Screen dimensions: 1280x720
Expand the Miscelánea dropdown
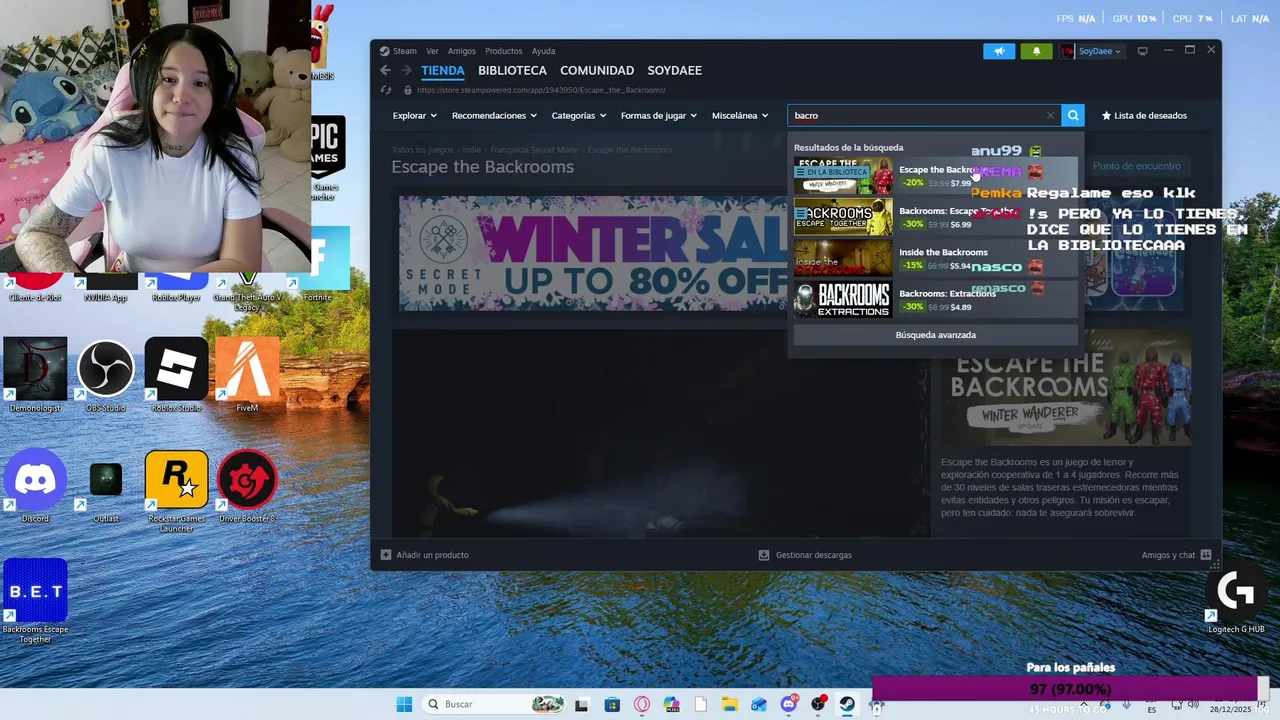coord(740,116)
